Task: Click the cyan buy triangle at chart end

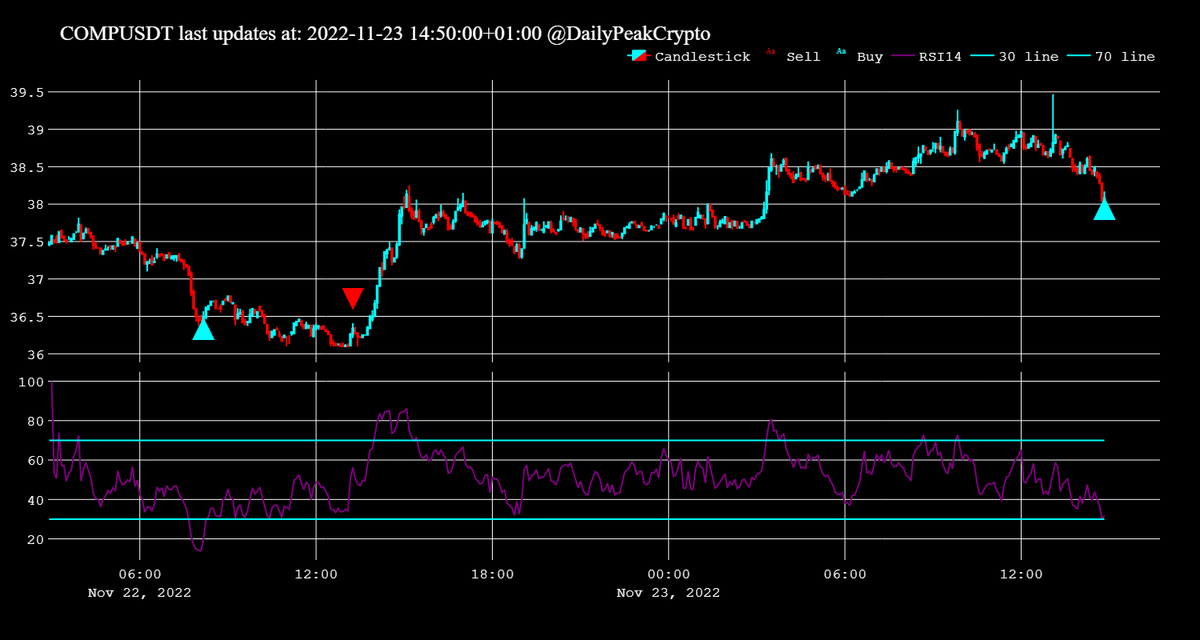Action: point(1104,209)
